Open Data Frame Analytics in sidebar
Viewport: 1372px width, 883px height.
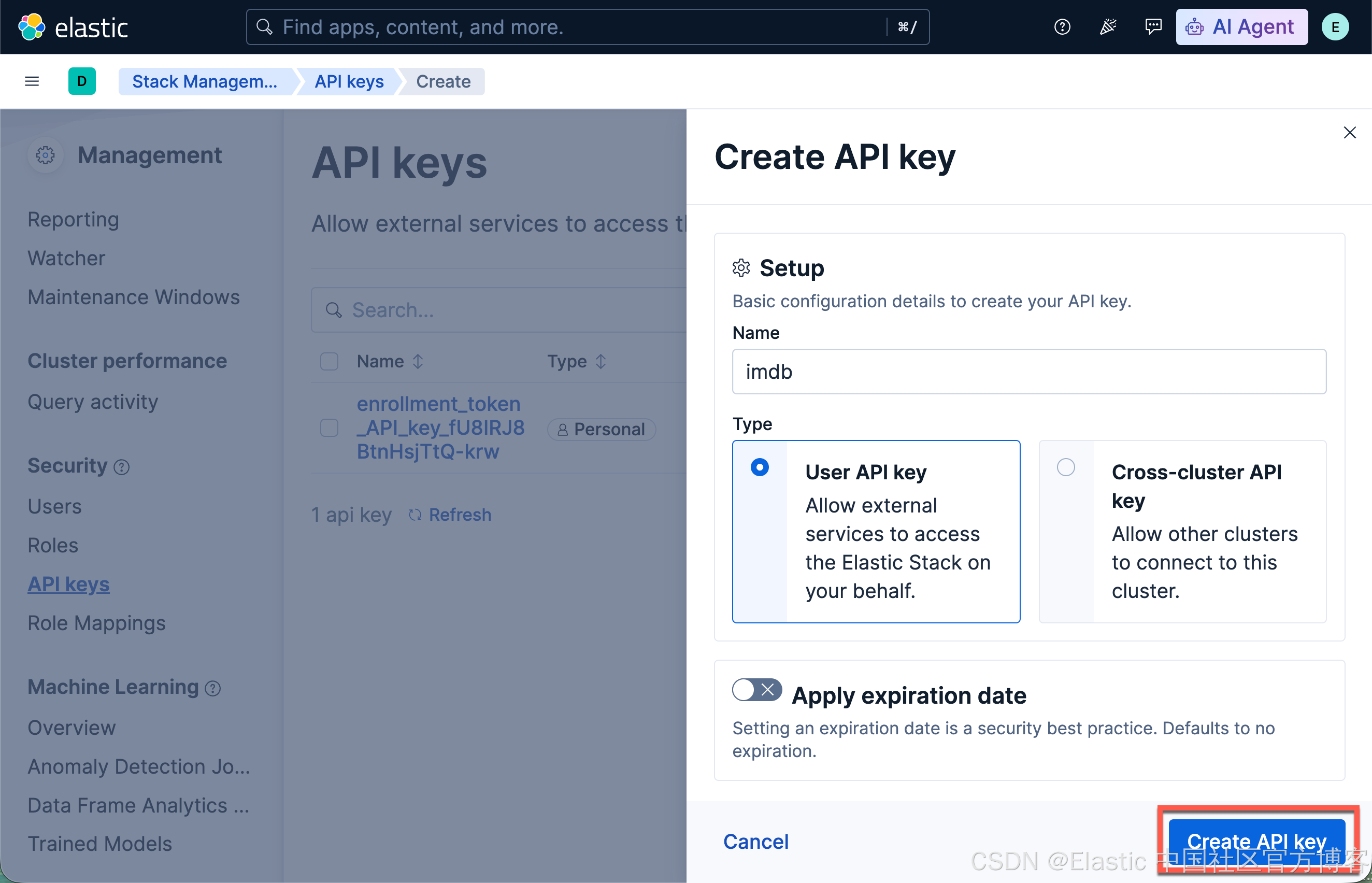tap(139, 806)
